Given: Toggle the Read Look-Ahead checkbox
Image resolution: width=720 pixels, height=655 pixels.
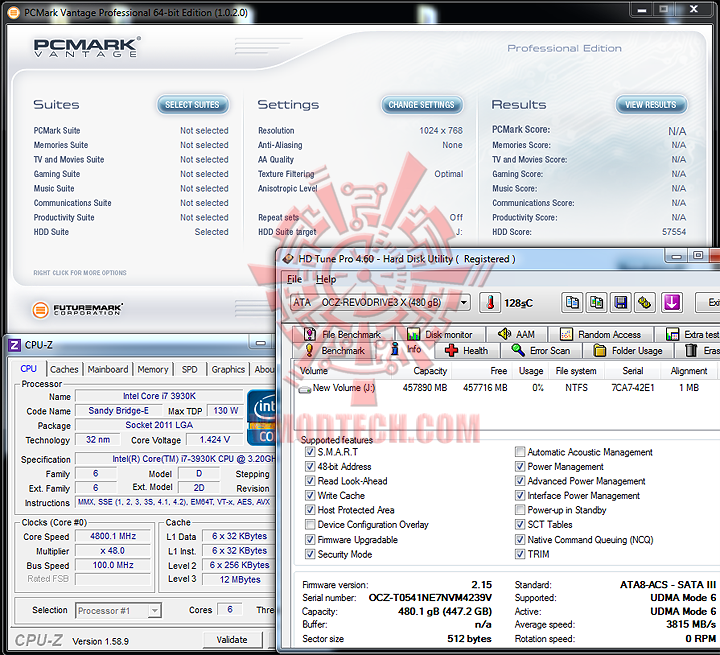Looking at the screenshot, I should 310,481.
